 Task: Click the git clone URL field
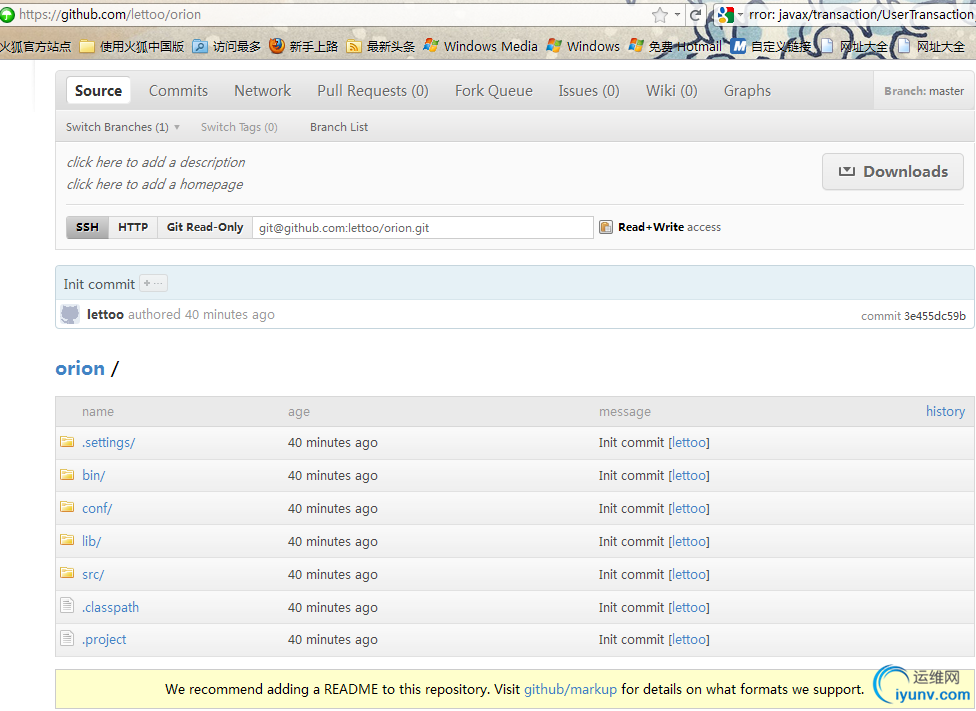point(423,228)
